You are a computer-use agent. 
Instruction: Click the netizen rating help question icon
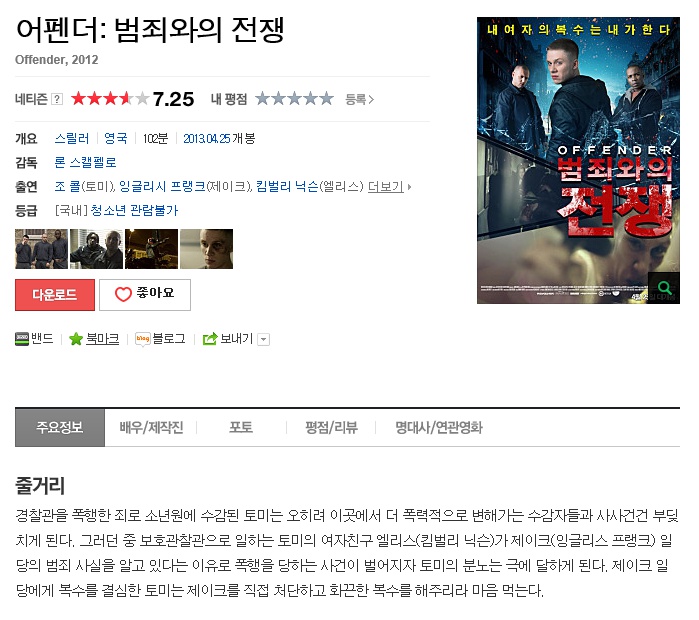click(57, 99)
